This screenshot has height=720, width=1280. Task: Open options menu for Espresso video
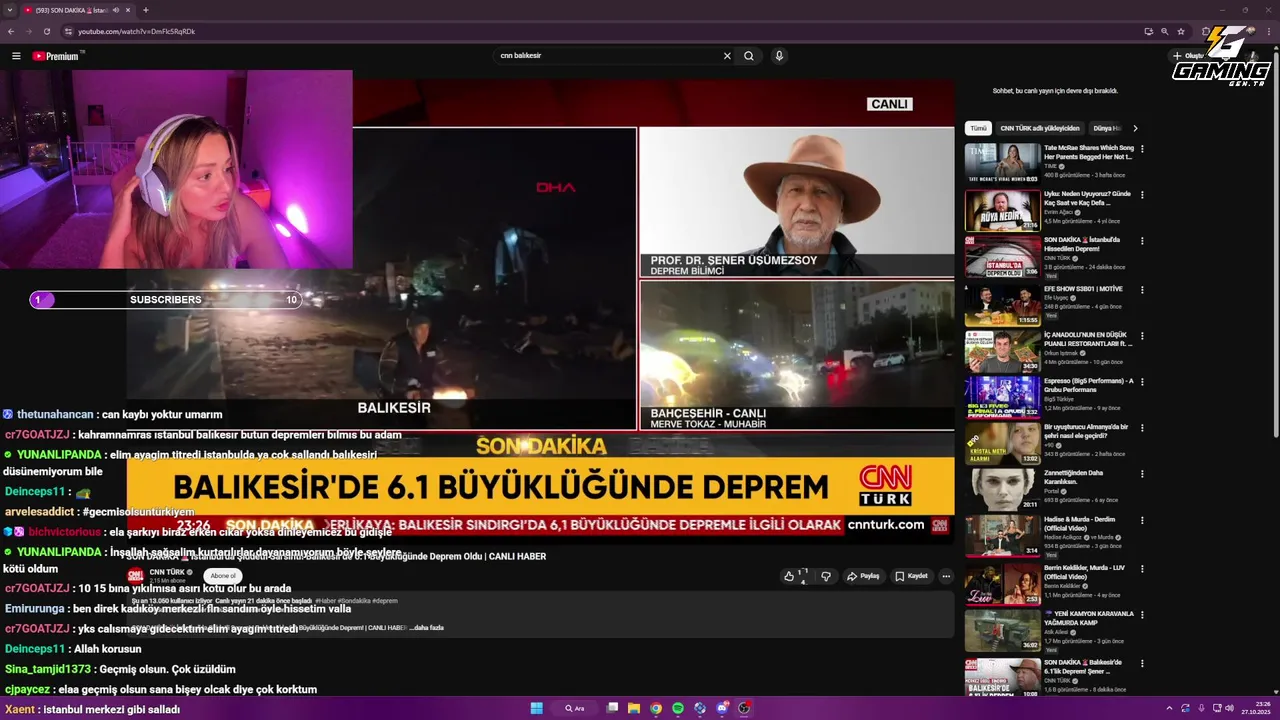click(1142, 382)
